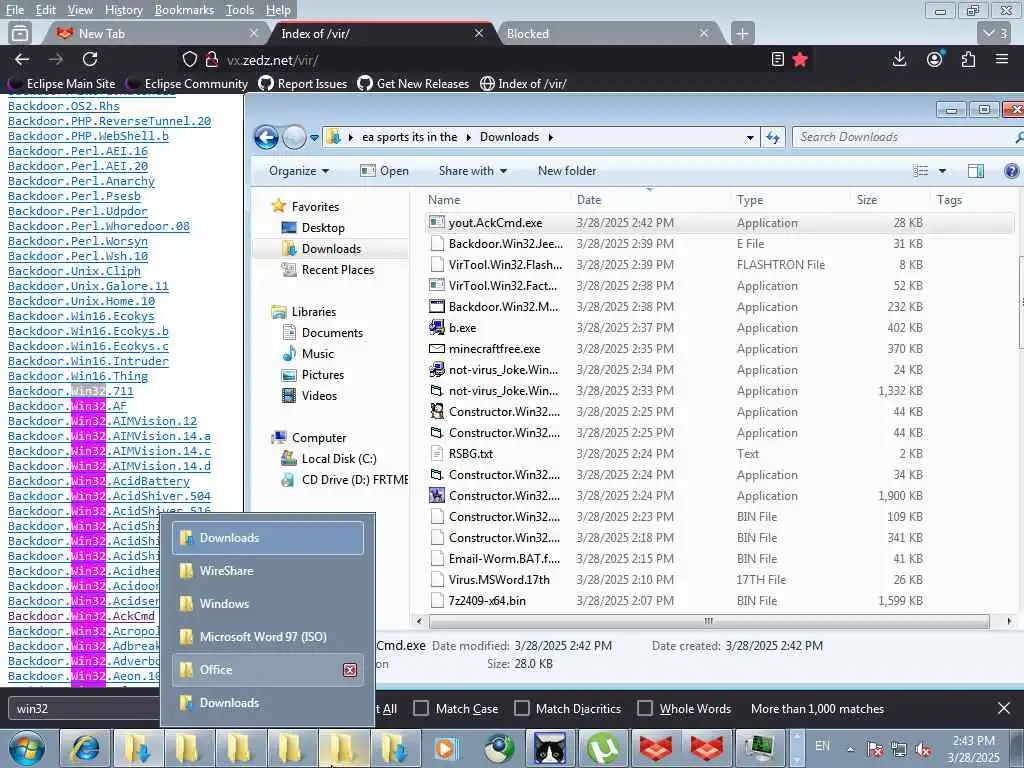
Task: Open the Tools menu
Action: (240, 10)
